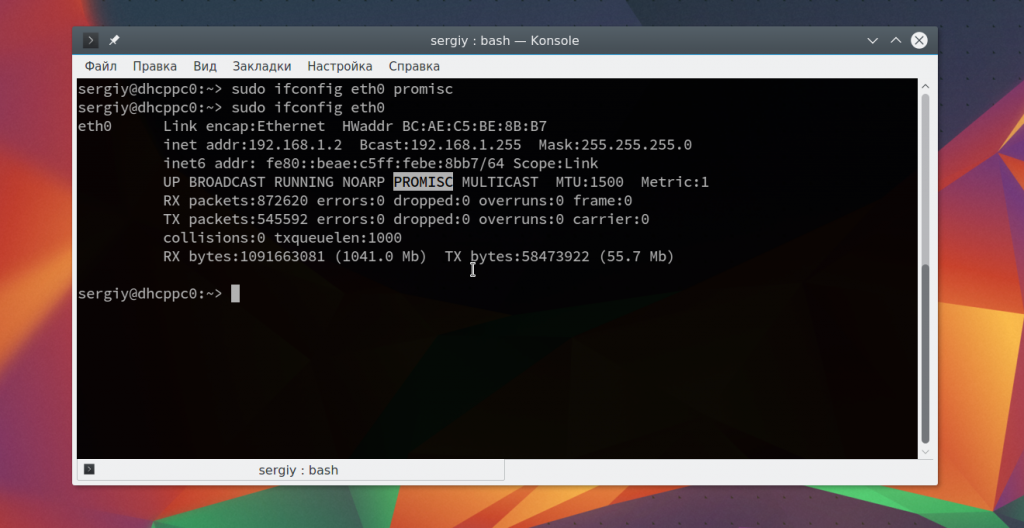Viewport: 1024px width, 528px height.
Task: Click the terminal icon on the bash tab
Action: [x=89, y=469]
